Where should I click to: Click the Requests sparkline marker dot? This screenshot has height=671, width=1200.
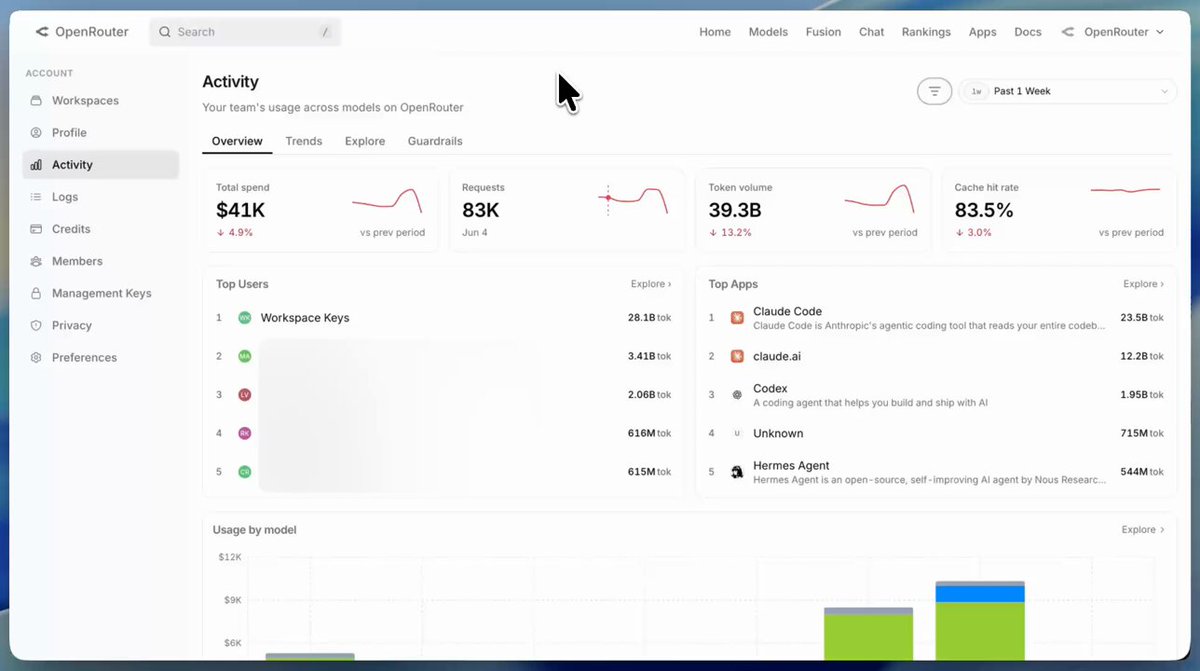tap(607, 198)
